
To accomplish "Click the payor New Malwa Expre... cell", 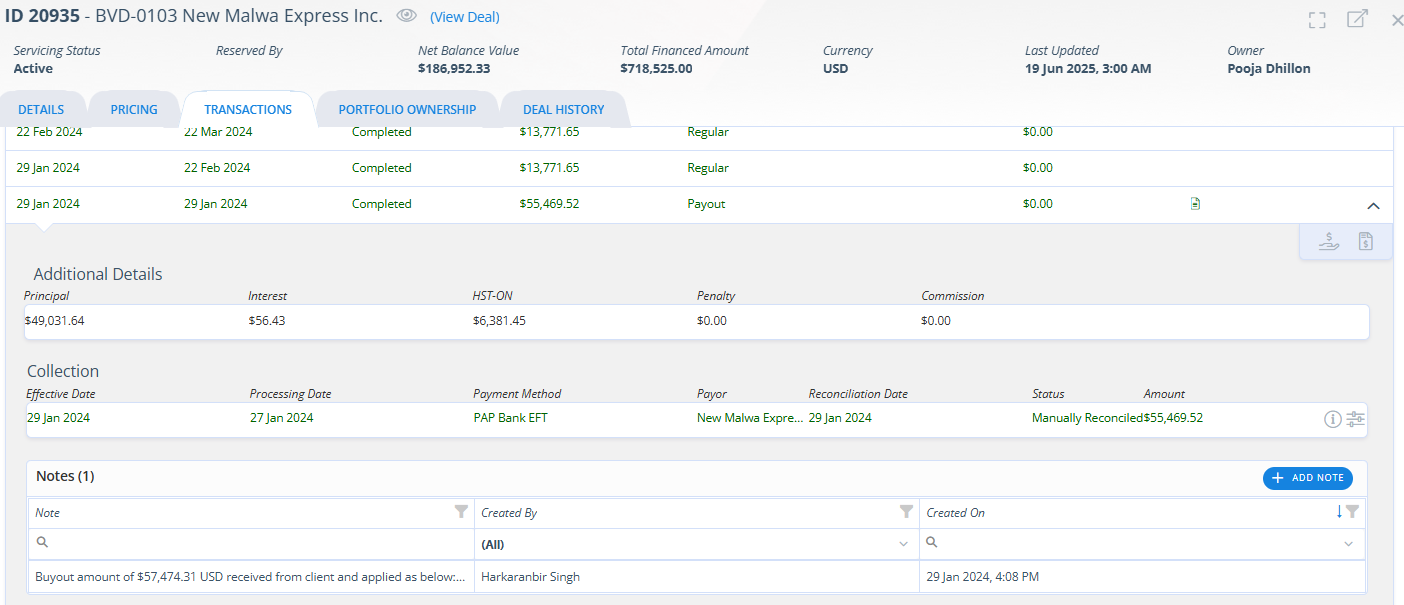I will pos(749,418).
